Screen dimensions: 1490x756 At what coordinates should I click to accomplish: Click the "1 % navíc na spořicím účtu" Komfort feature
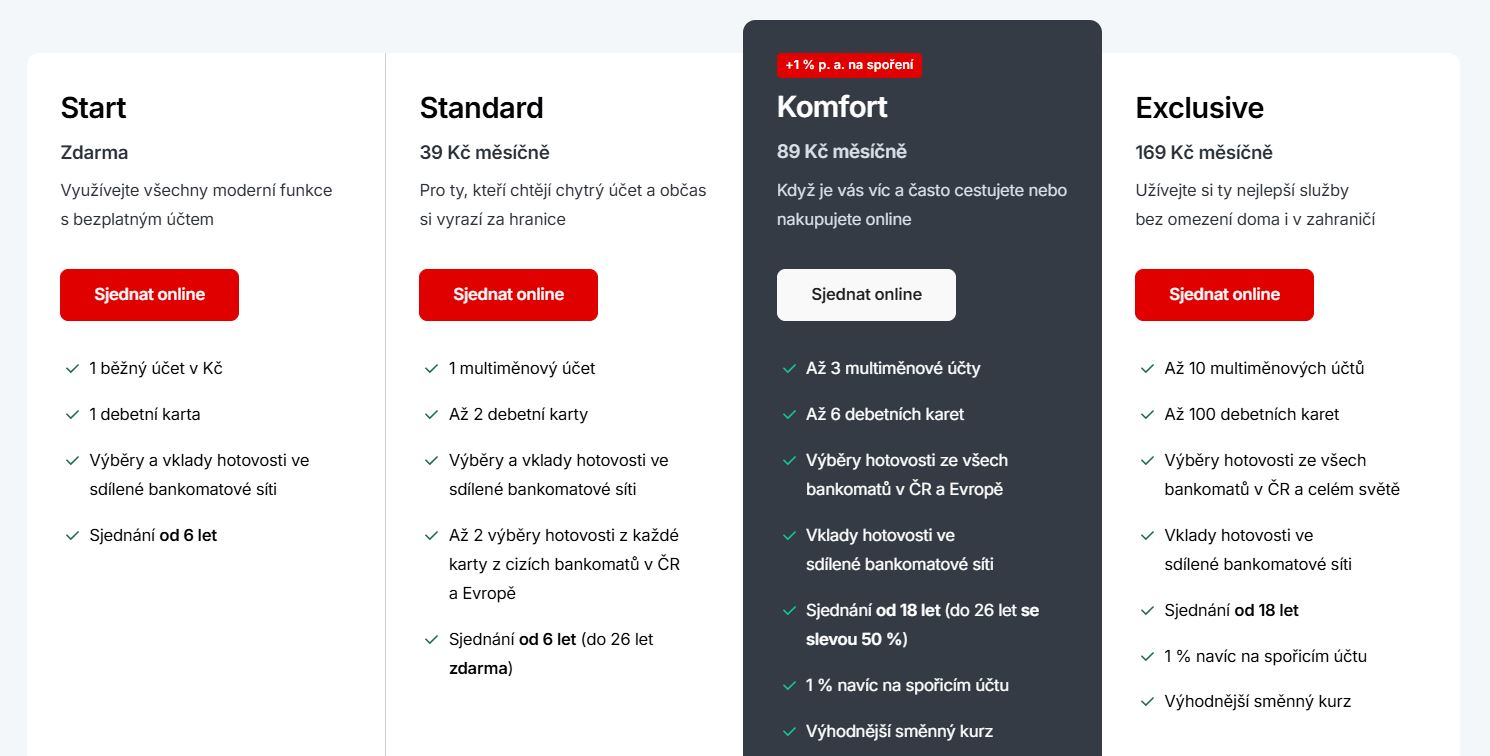point(907,686)
